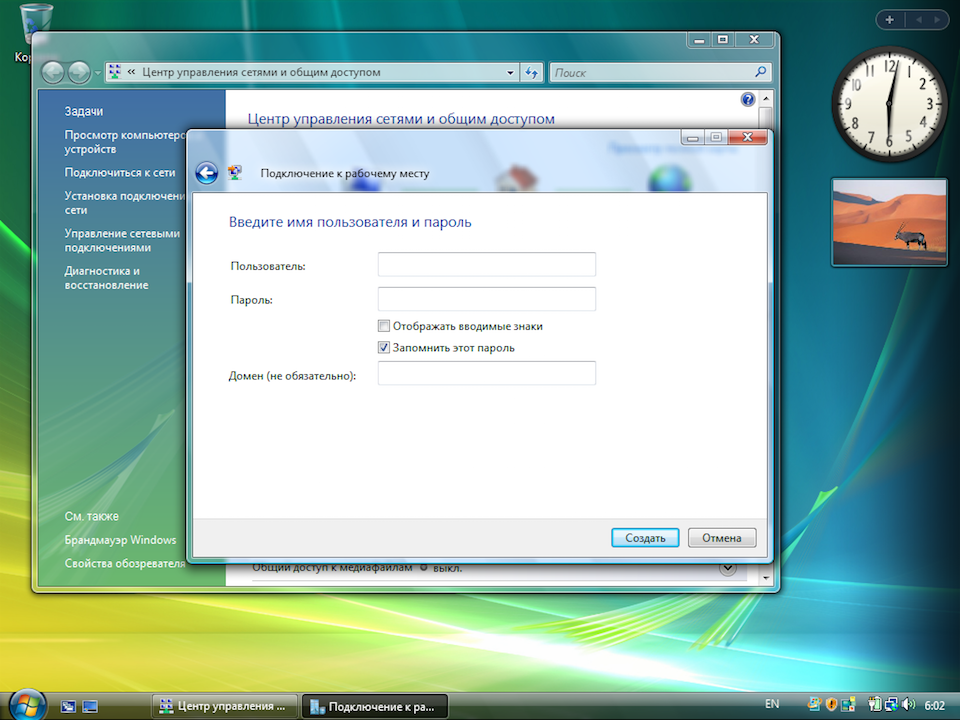The image size is (960, 720).
Task: Show previous sidebar gadgets page arrow
Action: coord(919,20)
